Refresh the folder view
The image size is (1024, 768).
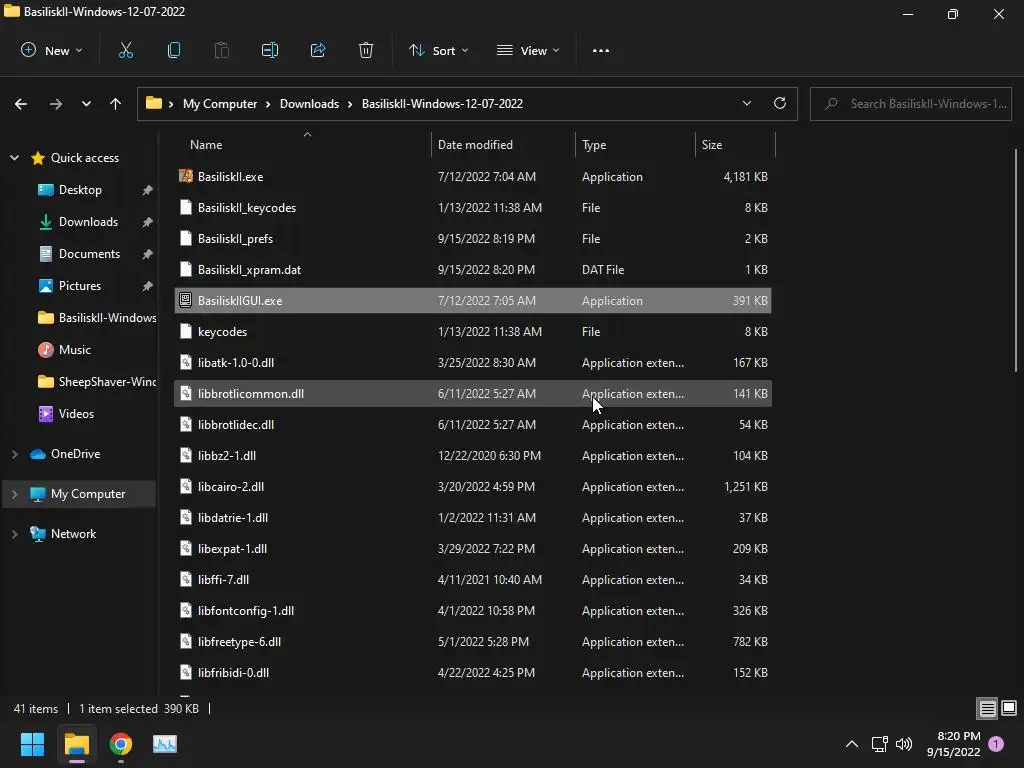pyautogui.click(x=780, y=103)
